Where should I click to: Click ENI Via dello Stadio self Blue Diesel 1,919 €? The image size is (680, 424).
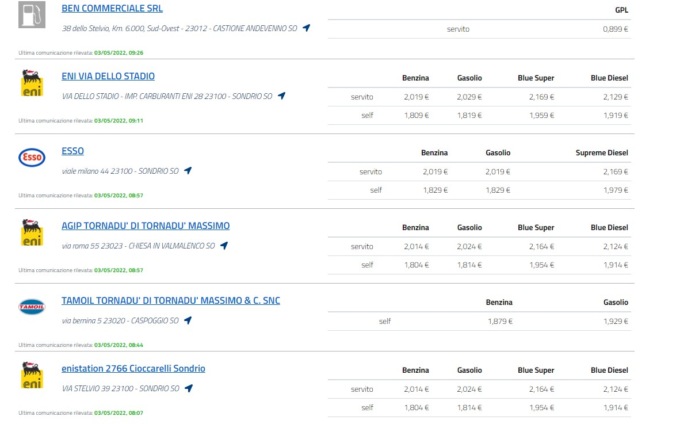[x=615, y=115]
